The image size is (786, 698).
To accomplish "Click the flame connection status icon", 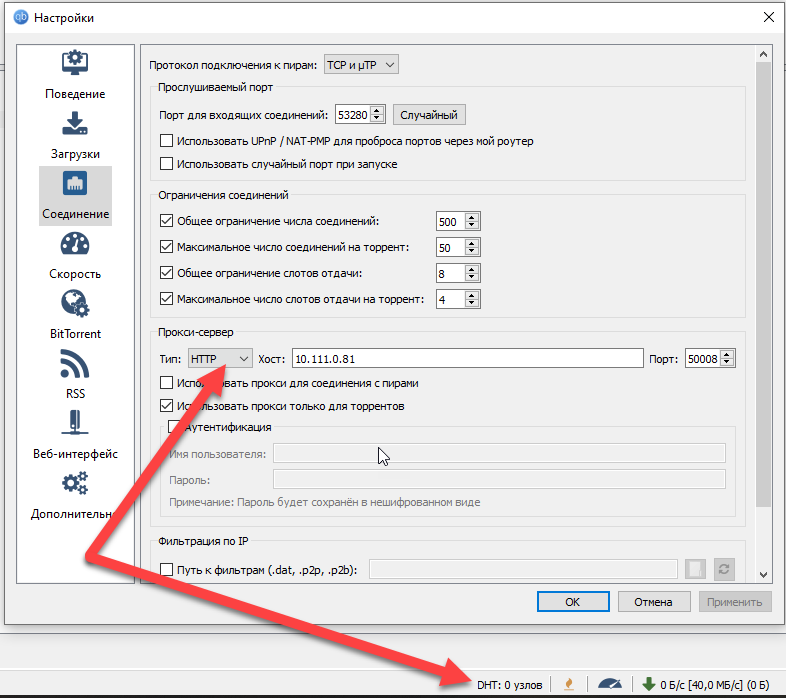I will [569, 684].
